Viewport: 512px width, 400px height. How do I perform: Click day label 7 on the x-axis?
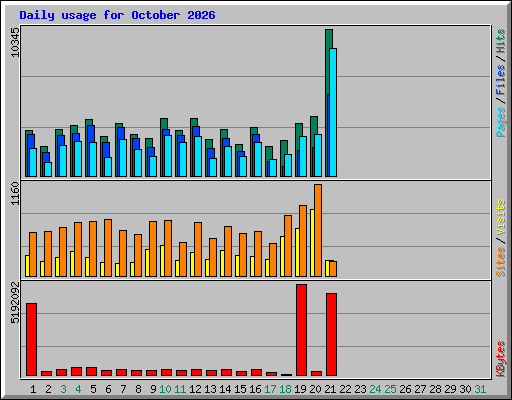[x=123, y=389]
